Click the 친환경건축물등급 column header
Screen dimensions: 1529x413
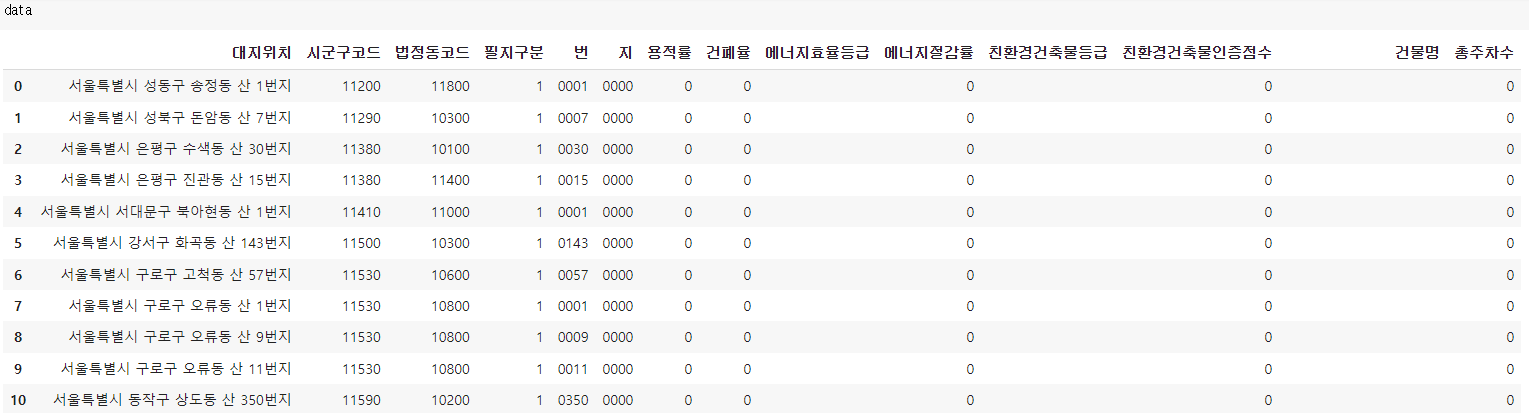pos(1047,52)
